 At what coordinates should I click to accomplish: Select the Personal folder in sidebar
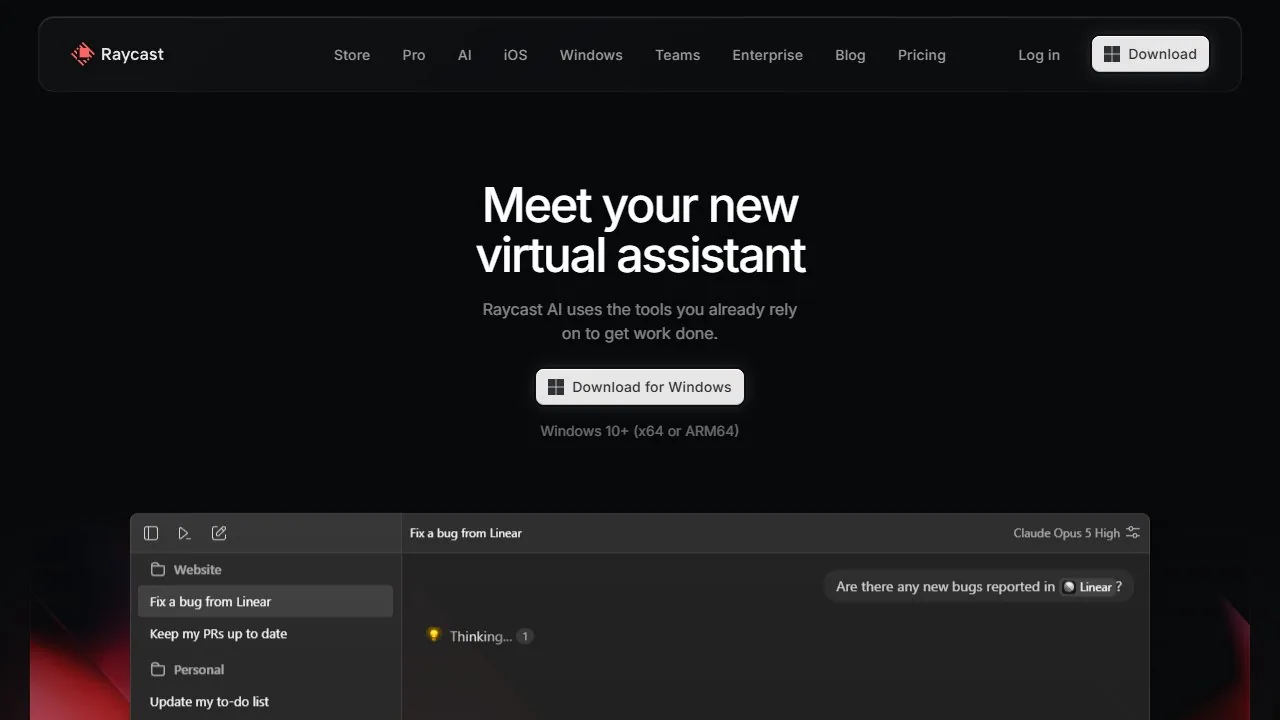265,669
